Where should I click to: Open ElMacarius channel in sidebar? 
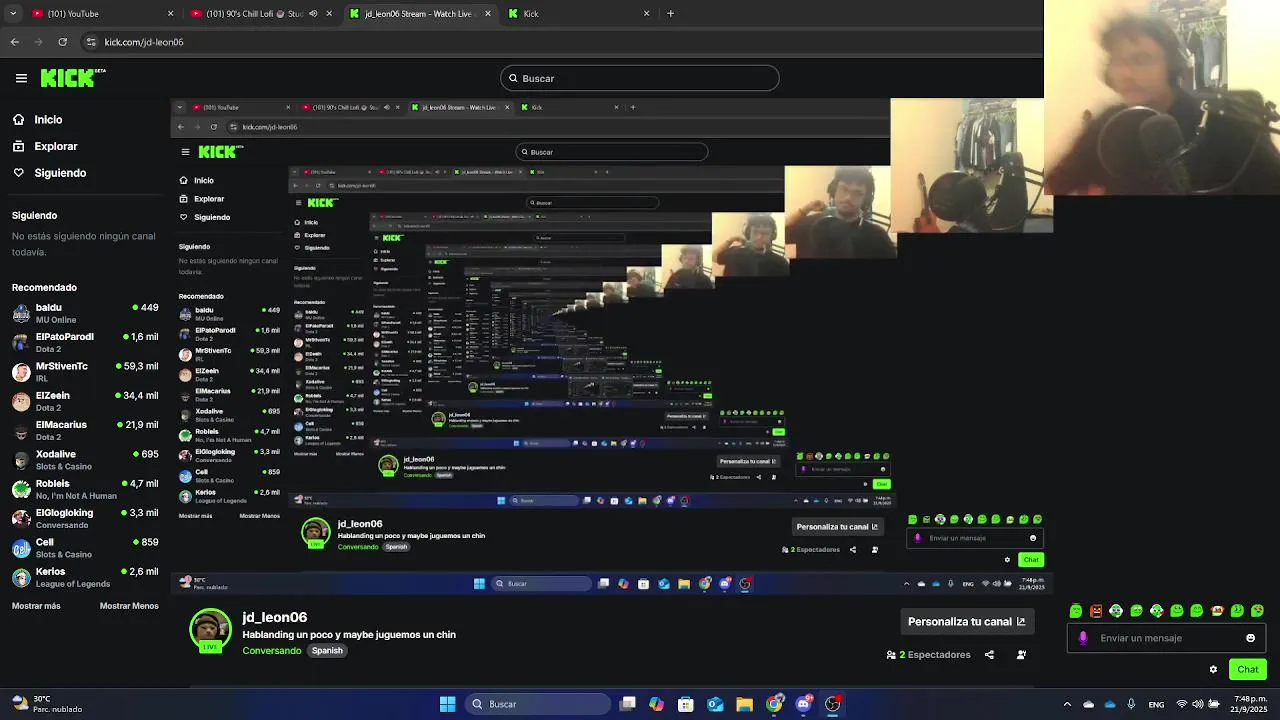point(85,430)
